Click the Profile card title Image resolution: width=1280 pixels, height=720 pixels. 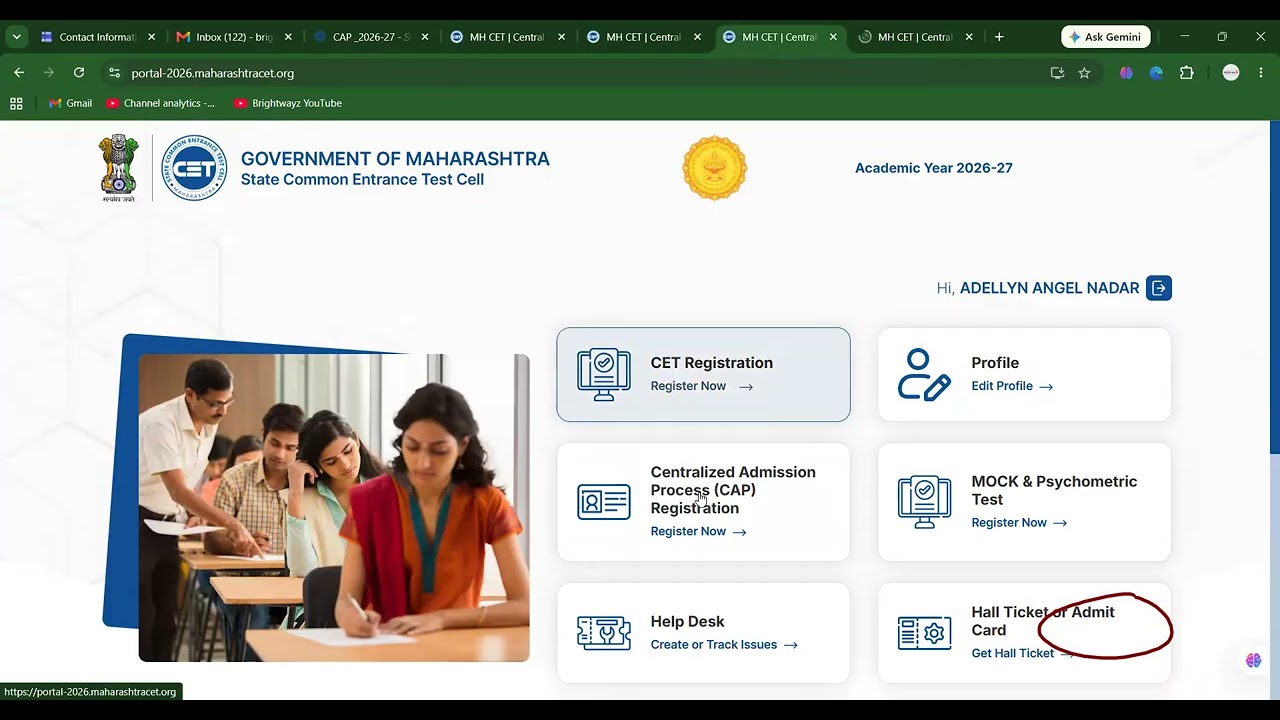995,363
